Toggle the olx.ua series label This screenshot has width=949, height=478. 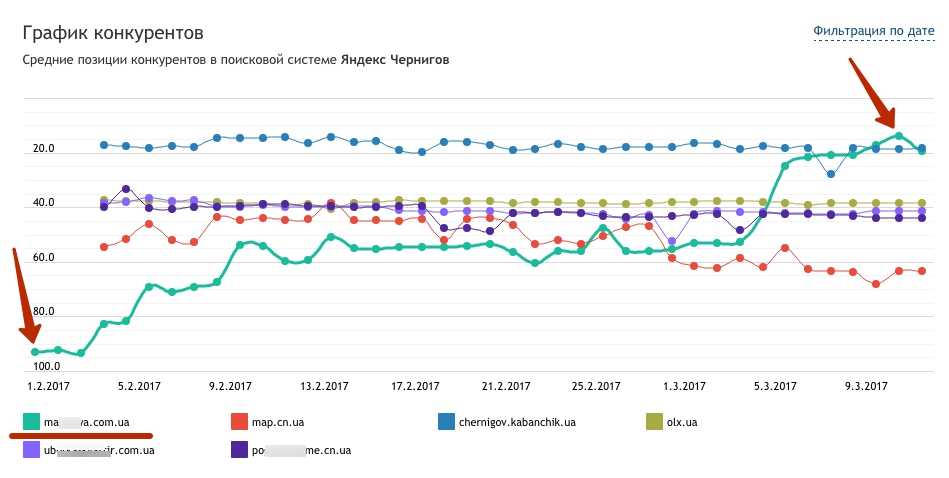click(682, 422)
